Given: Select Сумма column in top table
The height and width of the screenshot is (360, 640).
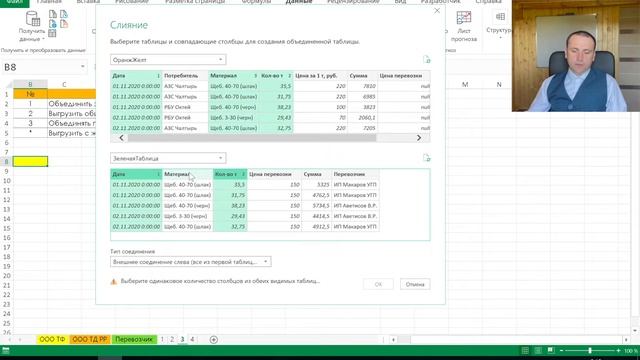Looking at the screenshot, I should tap(362, 76).
